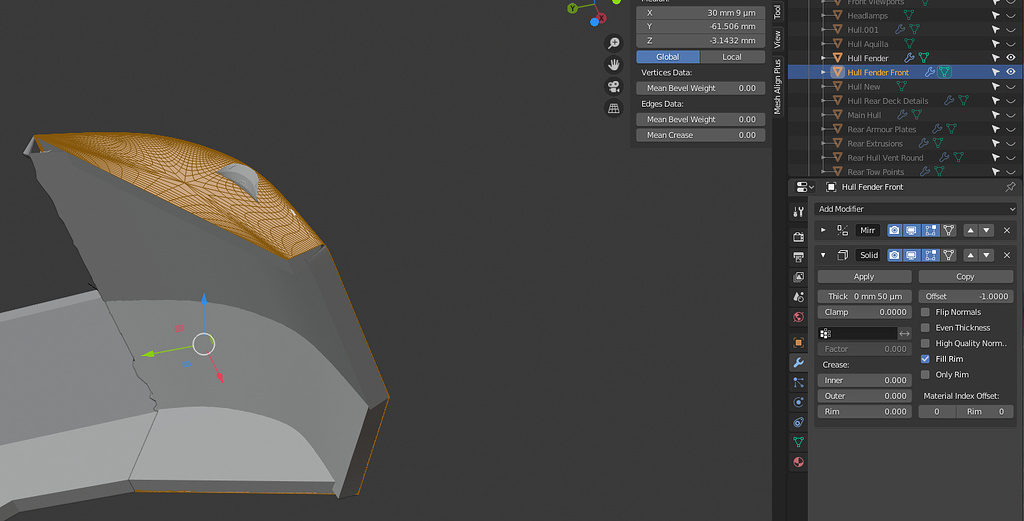Open the World properties globe icon
The width and height of the screenshot is (1024, 521).
798,317
